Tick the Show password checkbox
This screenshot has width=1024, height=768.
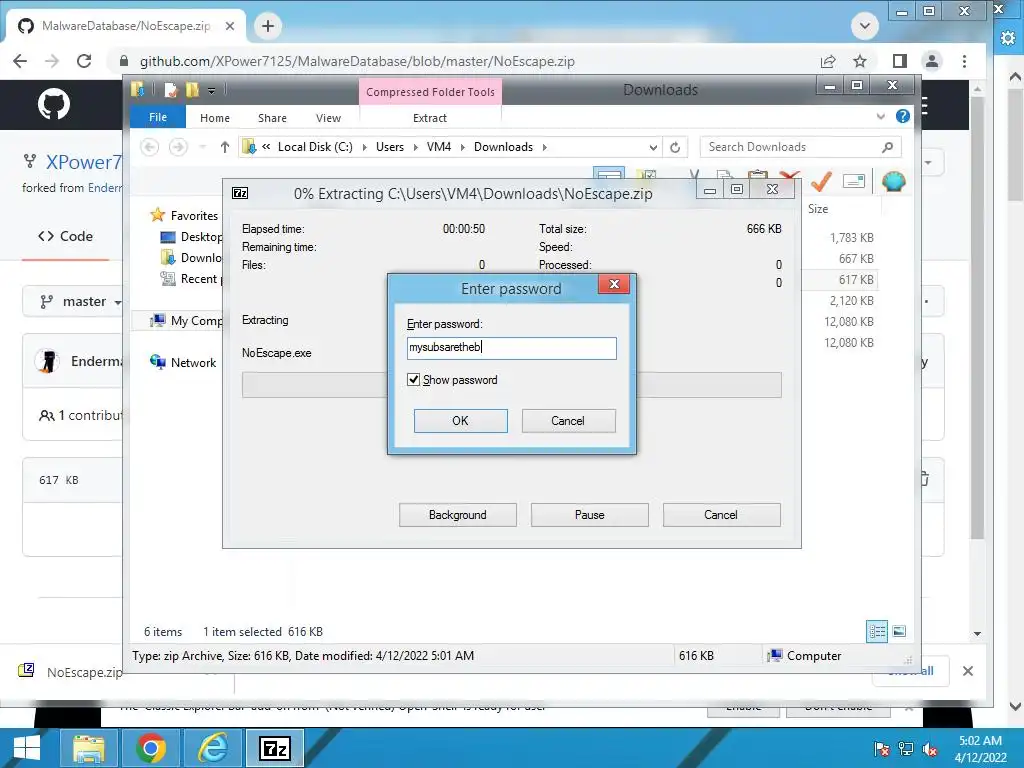pyautogui.click(x=413, y=379)
